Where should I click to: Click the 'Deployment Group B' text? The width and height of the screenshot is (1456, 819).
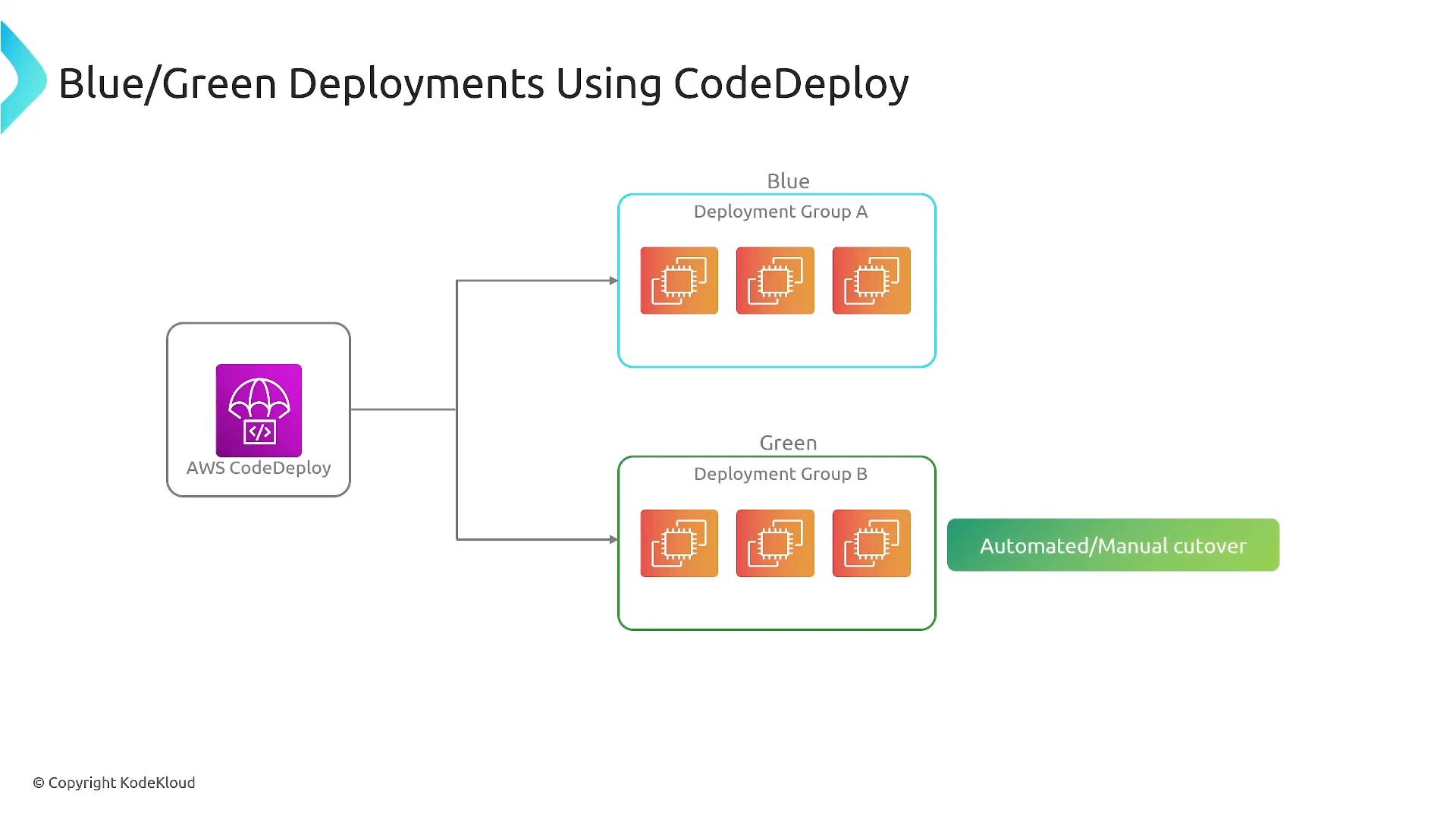pos(780,474)
